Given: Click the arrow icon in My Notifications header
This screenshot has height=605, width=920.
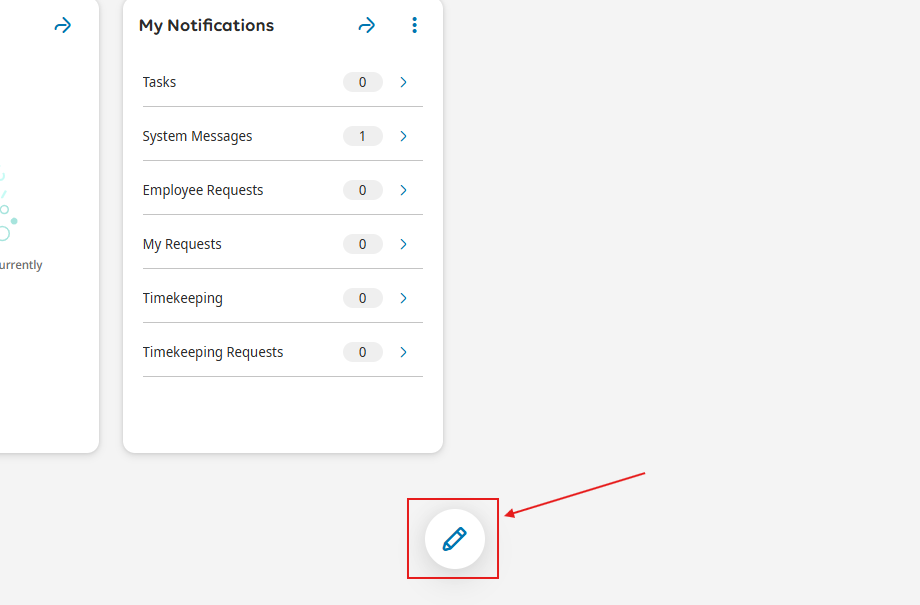Looking at the screenshot, I should (367, 26).
